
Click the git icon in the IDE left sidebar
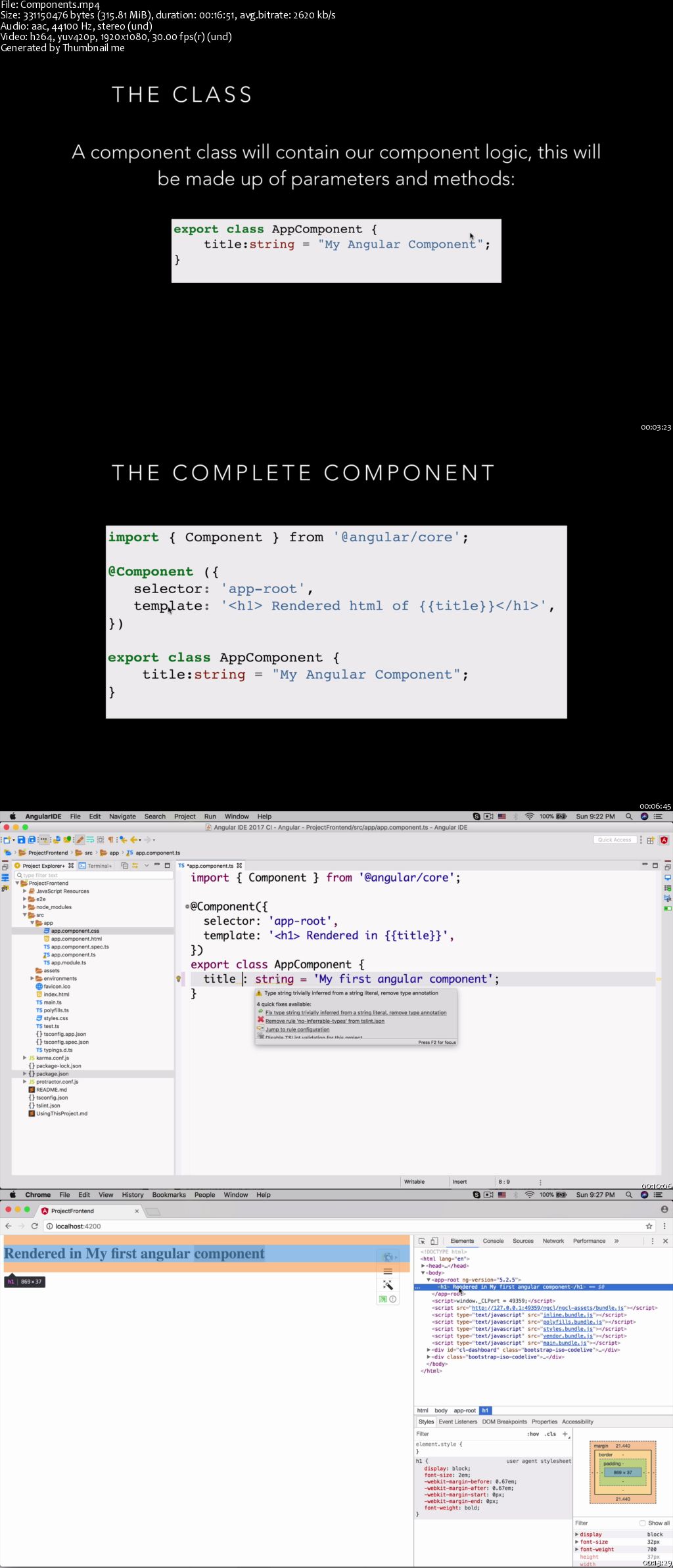5,887
